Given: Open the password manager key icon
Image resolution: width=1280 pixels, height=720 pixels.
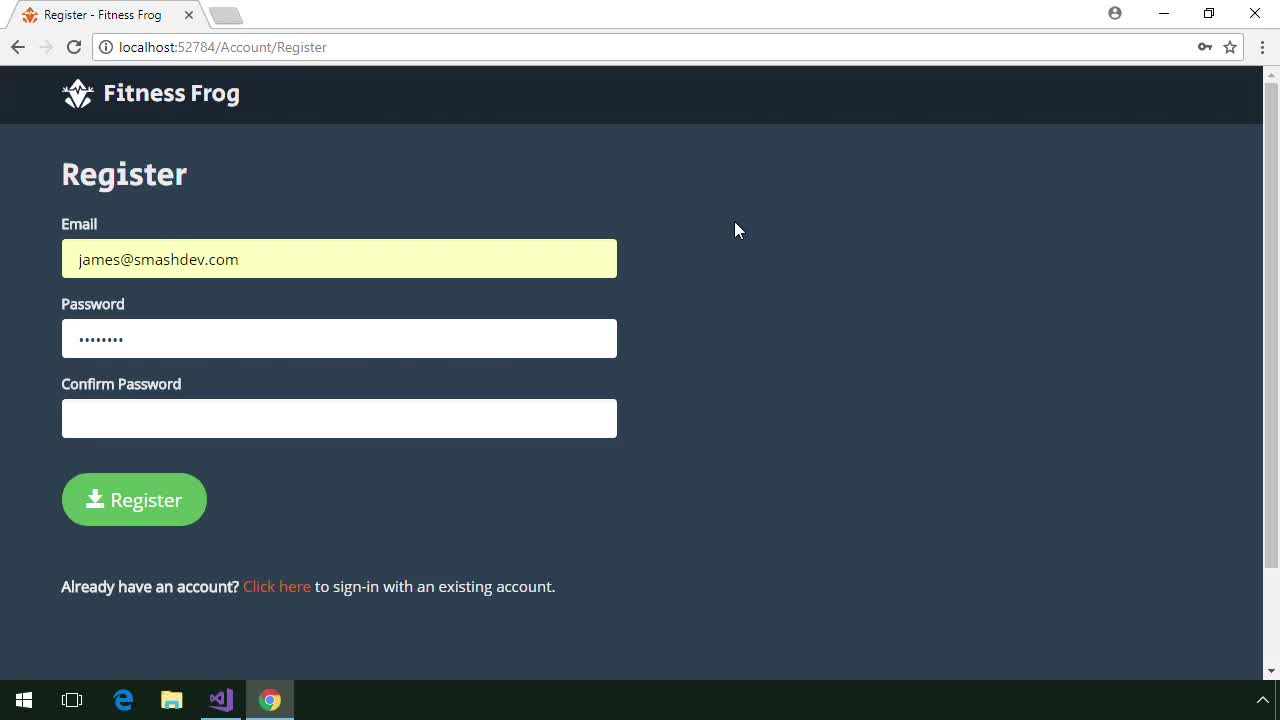Looking at the screenshot, I should (1206, 47).
